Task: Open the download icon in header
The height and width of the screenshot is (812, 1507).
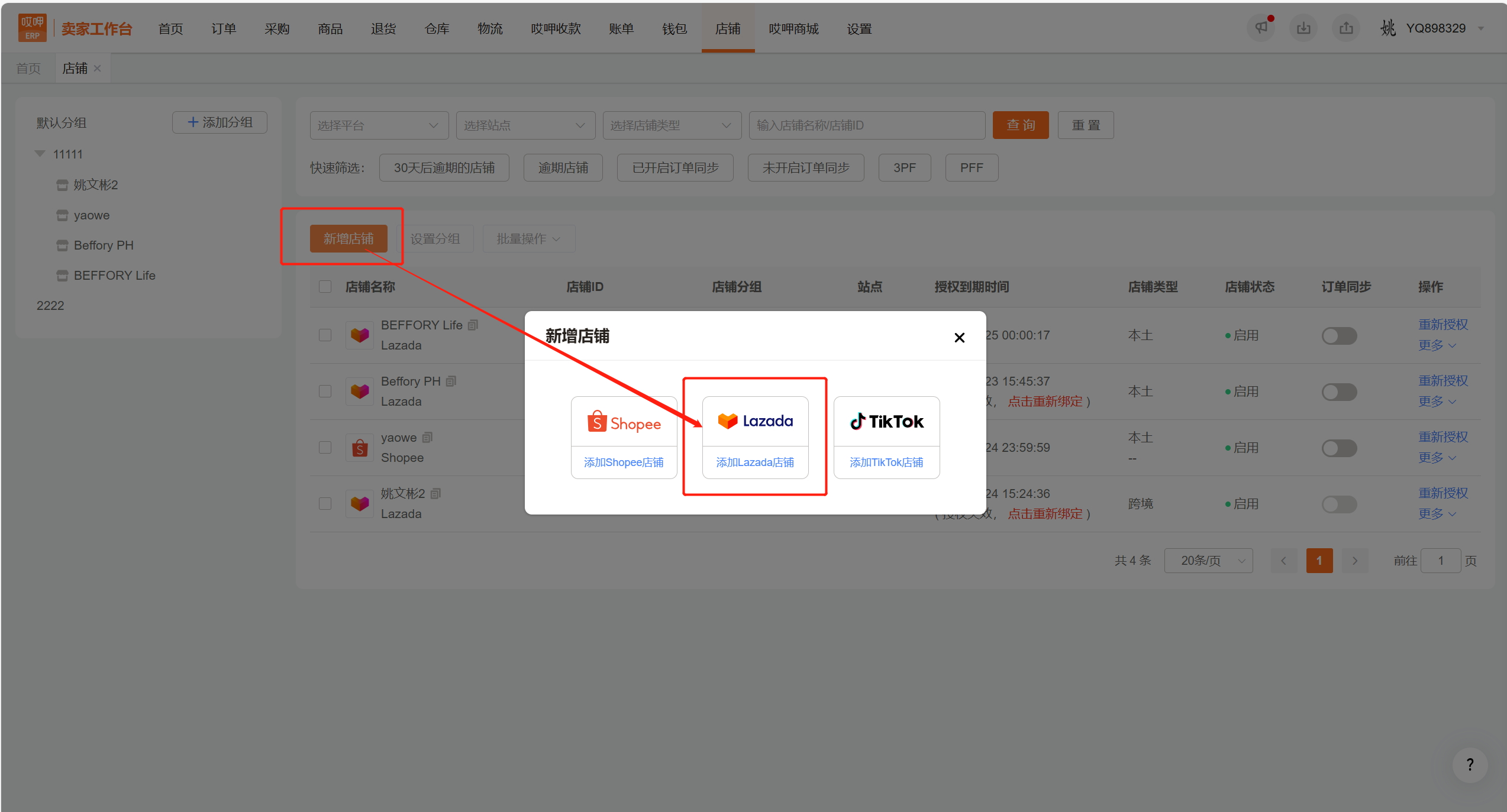Action: pos(1303,28)
